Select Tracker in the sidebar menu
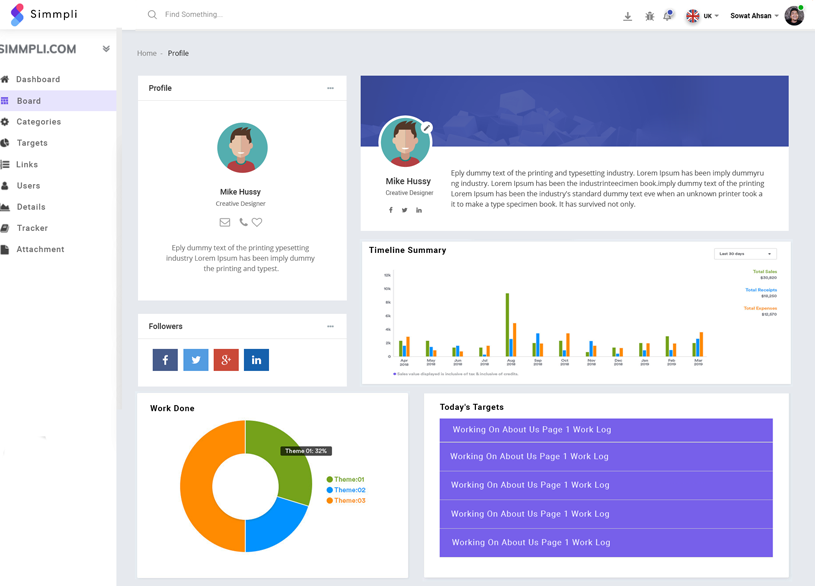The width and height of the screenshot is (815, 586). (x=32, y=228)
